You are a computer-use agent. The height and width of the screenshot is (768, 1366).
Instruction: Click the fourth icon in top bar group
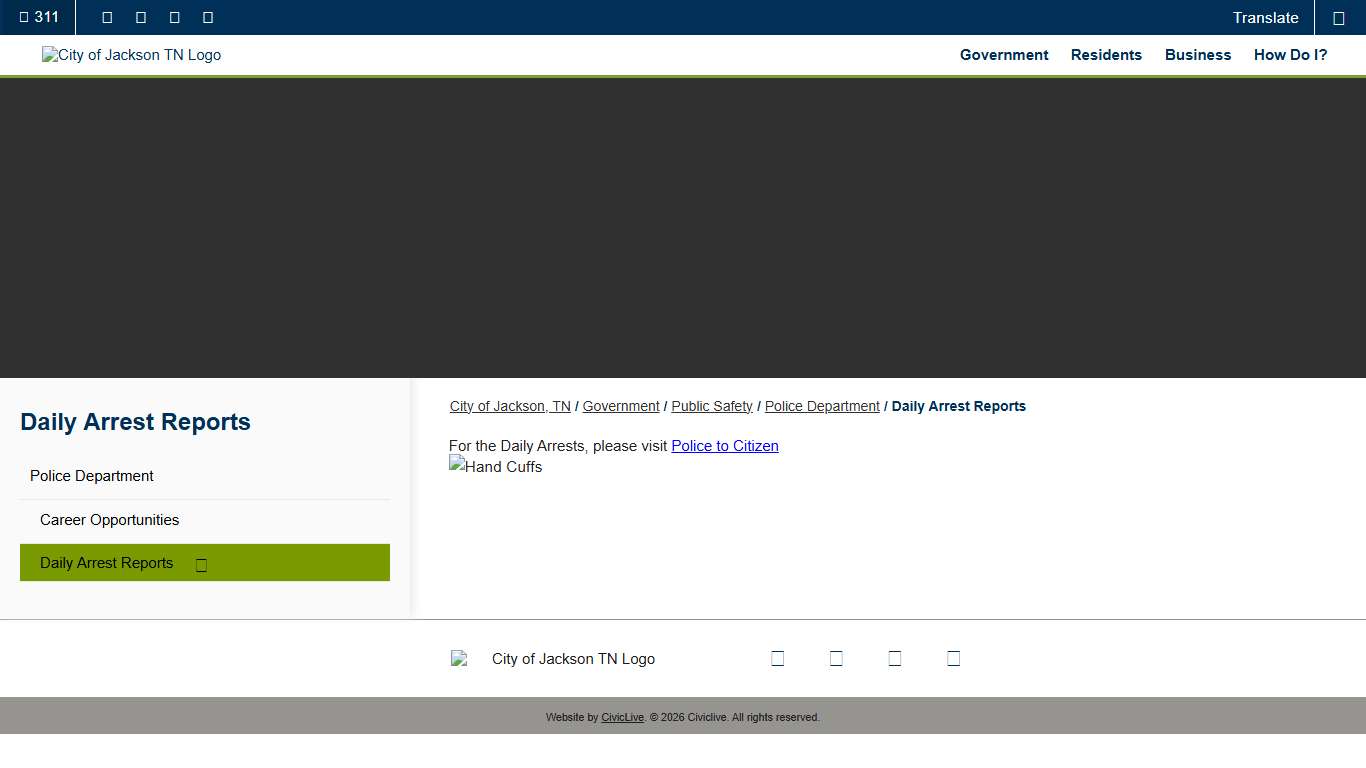[208, 17]
